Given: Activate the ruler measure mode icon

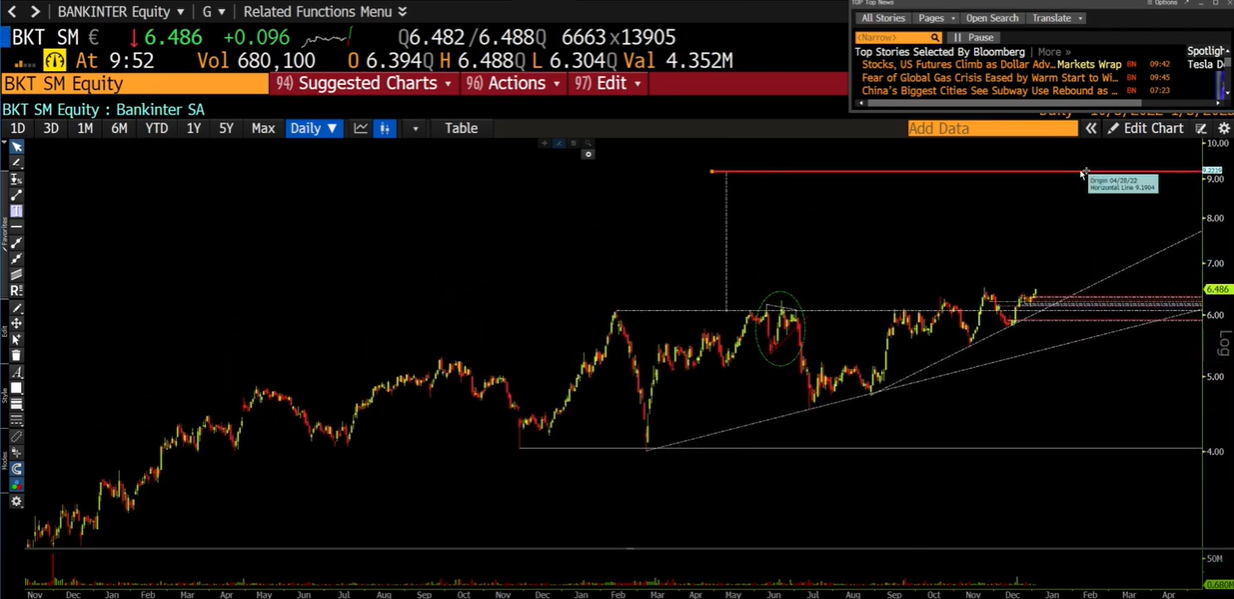Looking at the screenshot, I should coord(16,437).
